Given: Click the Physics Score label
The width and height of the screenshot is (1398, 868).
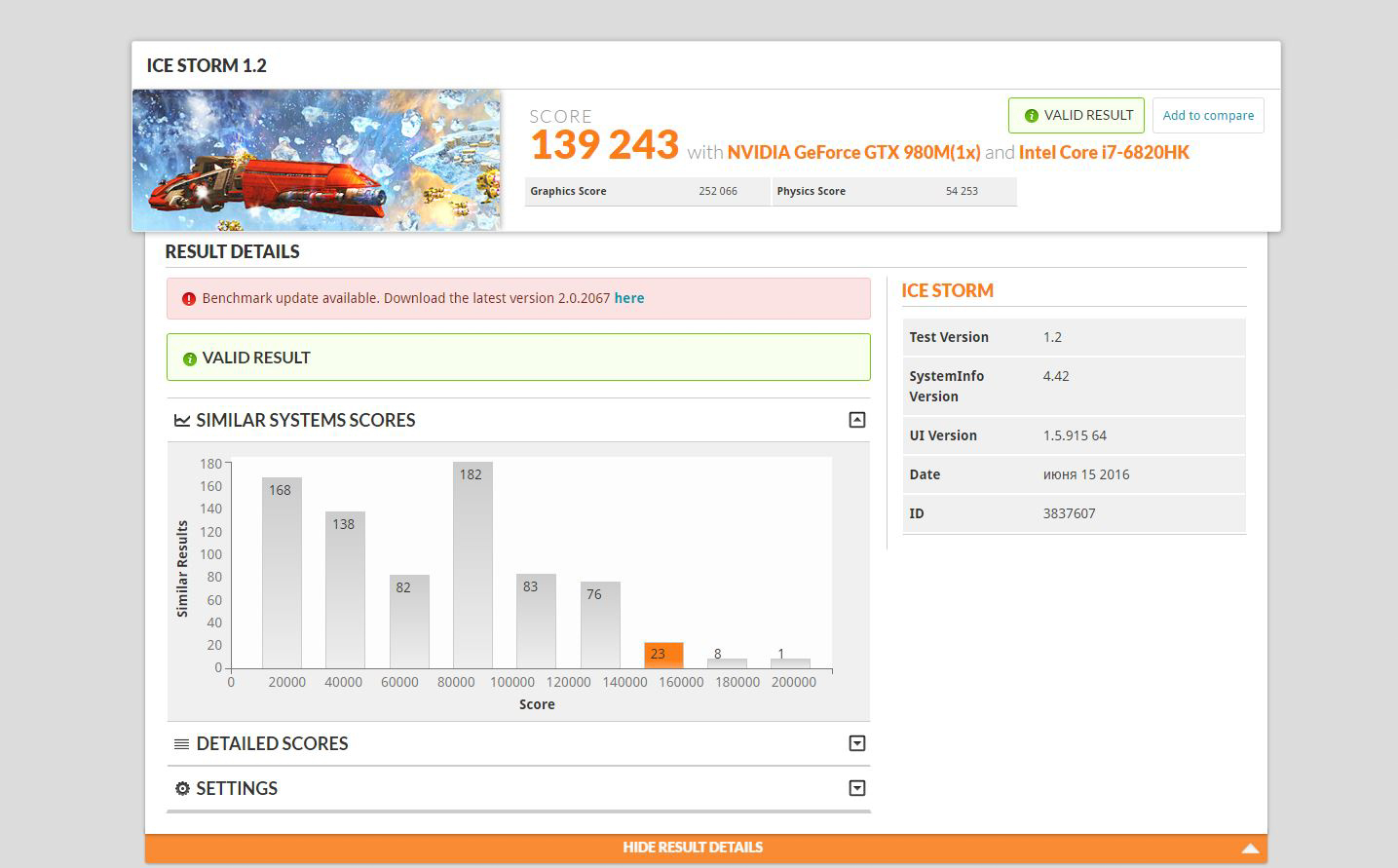Looking at the screenshot, I should click(812, 191).
